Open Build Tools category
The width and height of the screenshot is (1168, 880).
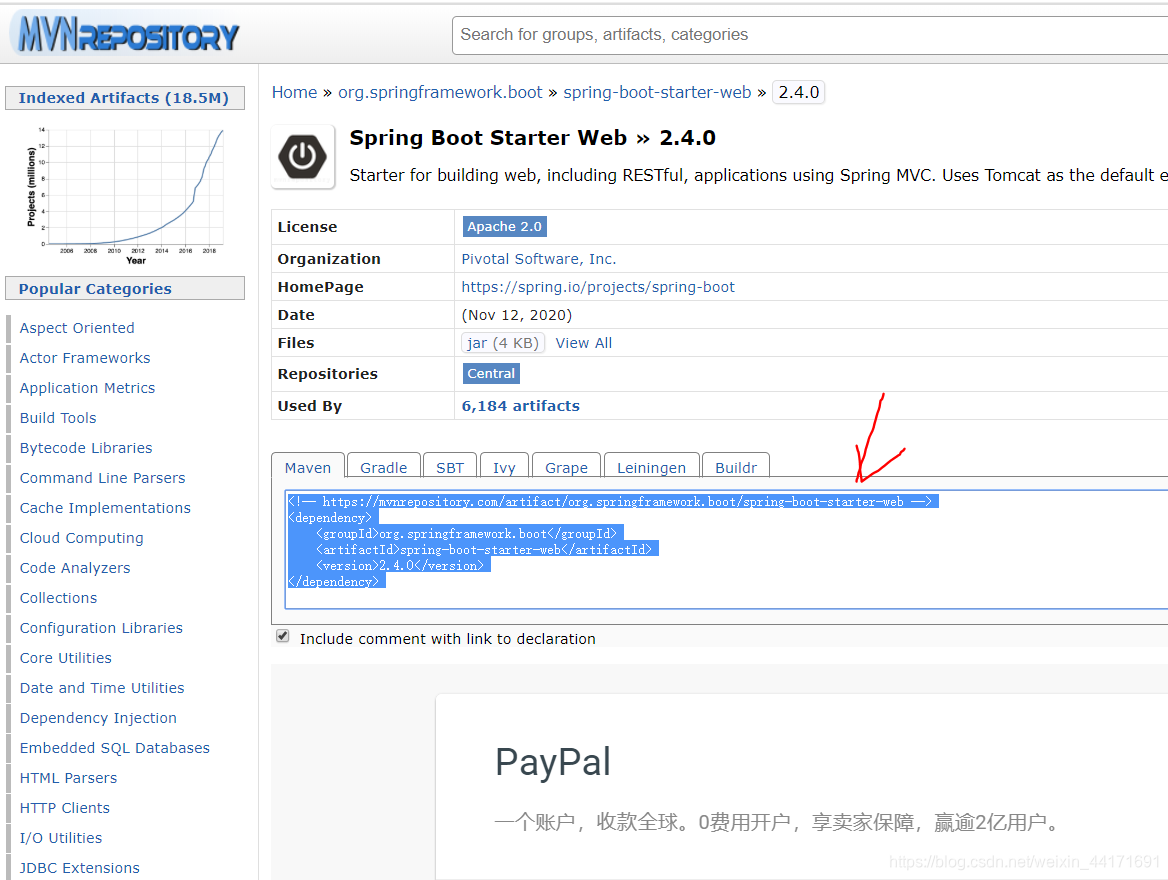click(58, 418)
